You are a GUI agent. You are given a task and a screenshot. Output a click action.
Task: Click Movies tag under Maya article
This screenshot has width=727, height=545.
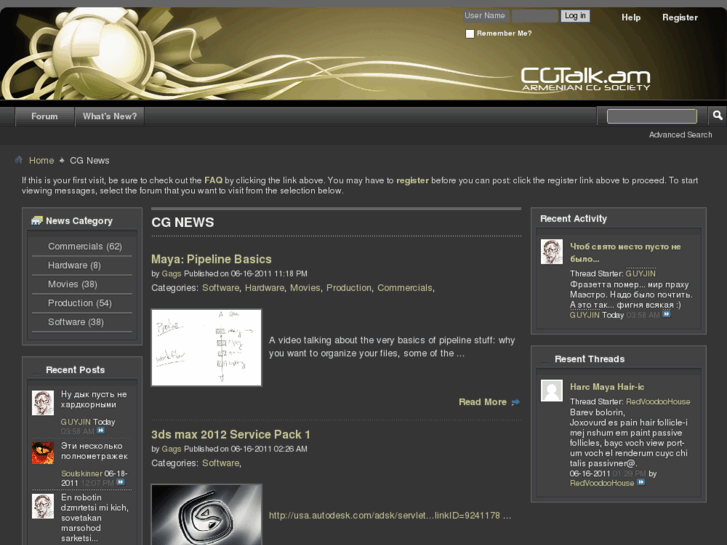[x=305, y=288]
